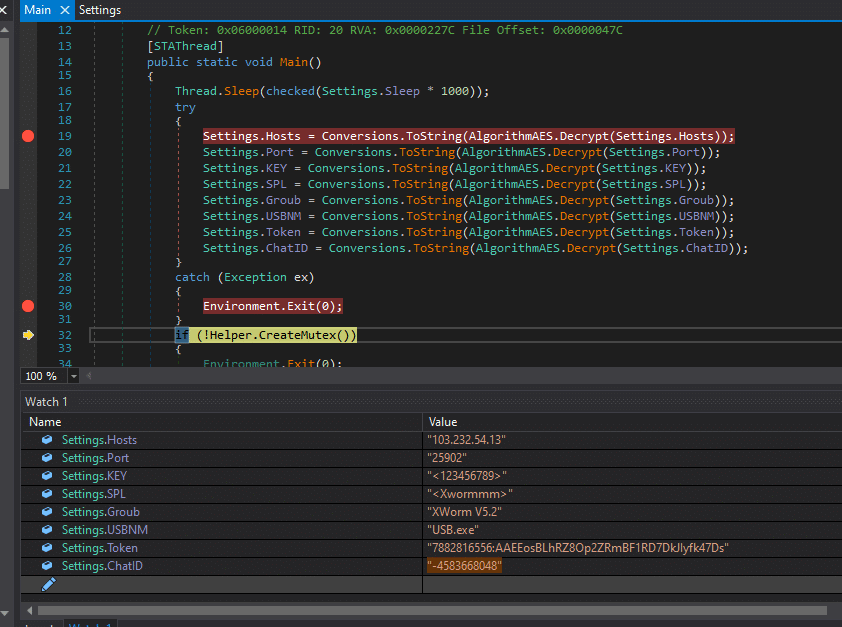
Task: Select the Settings.Hosts watch name
Action: pos(99,440)
